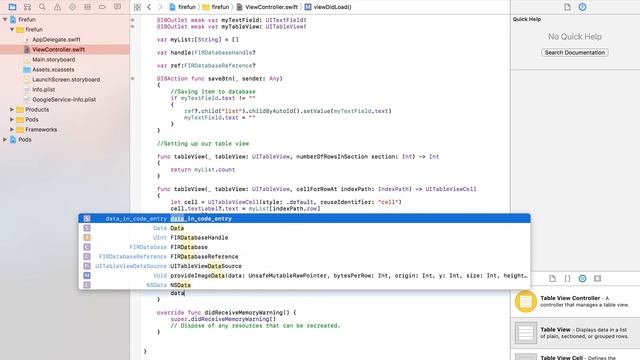Open the Project navigator folder icon
This screenshot has height=360, width=640.
[12, 7]
